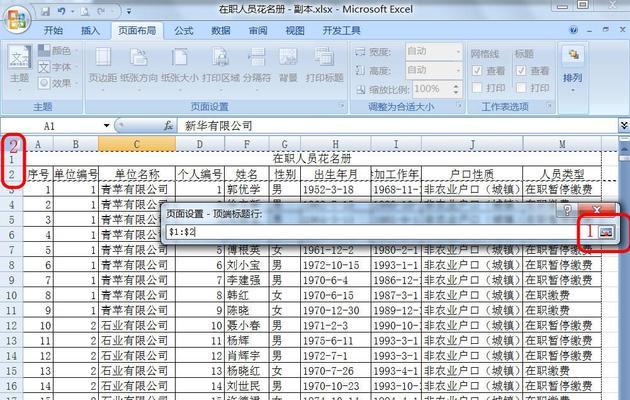Open the Themes (主题) gallery

click(x=19, y=67)
